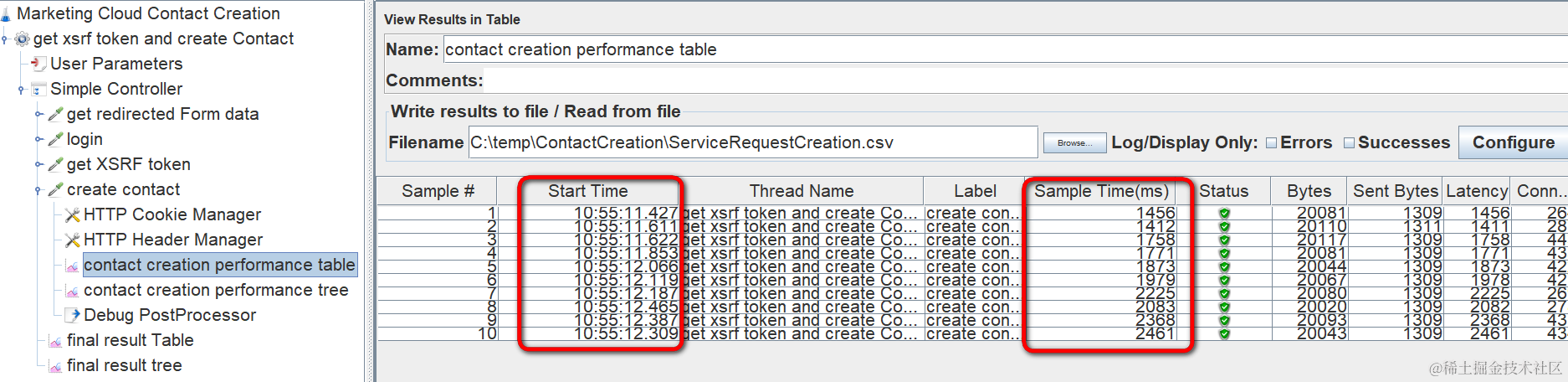1568x382 pixels.
Task: Click the Simple Controller icon
Action: (x=39, y=89)
